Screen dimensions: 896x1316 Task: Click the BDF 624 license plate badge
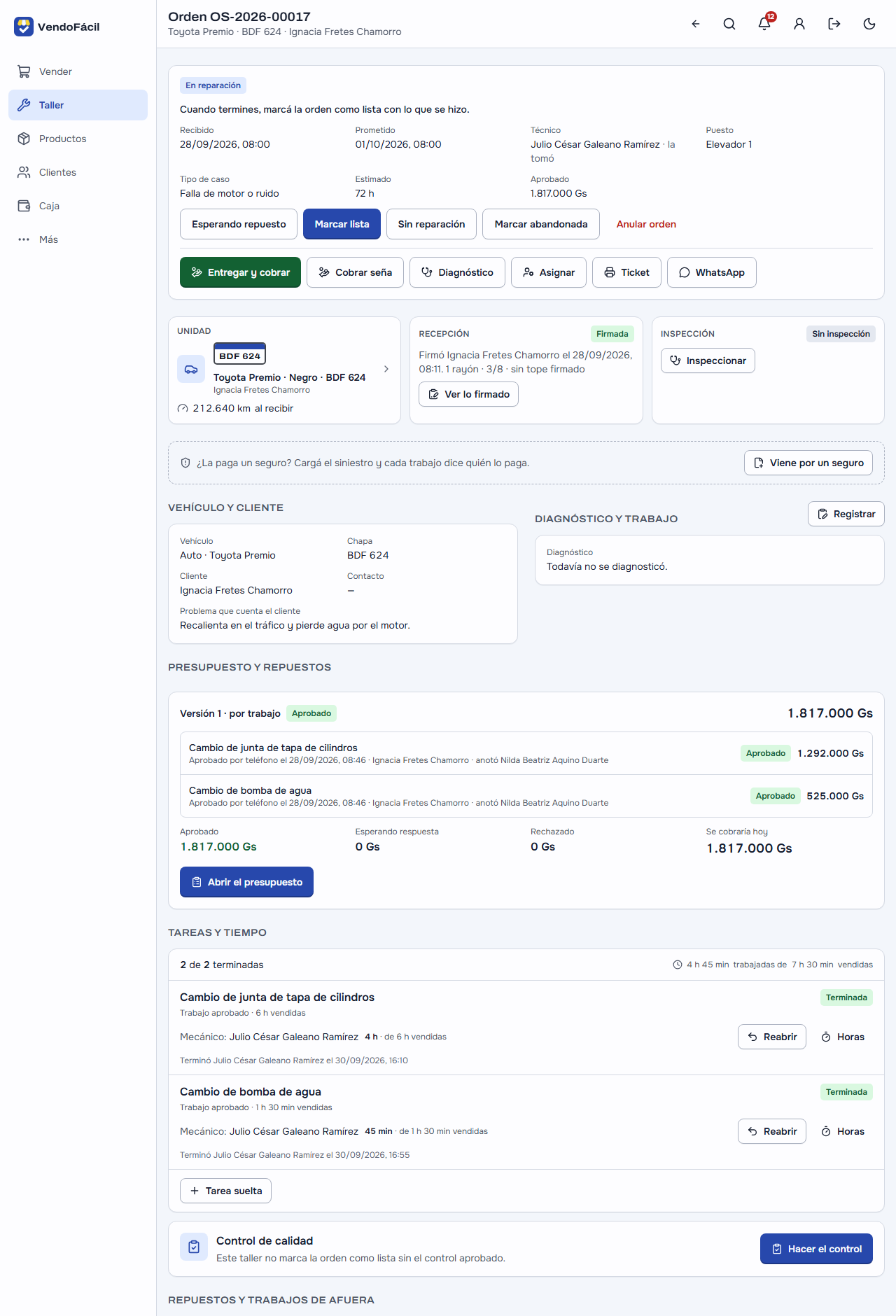239,354
